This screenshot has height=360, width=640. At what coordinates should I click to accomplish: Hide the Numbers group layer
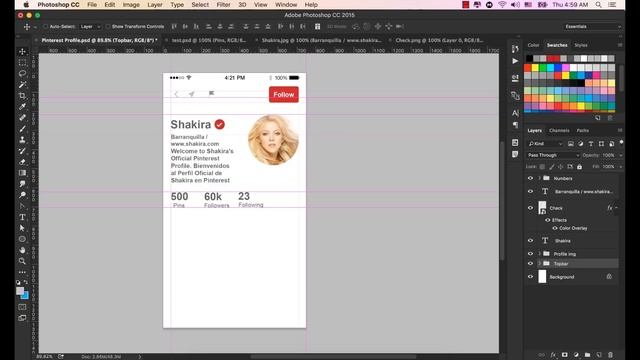(530, 178)
